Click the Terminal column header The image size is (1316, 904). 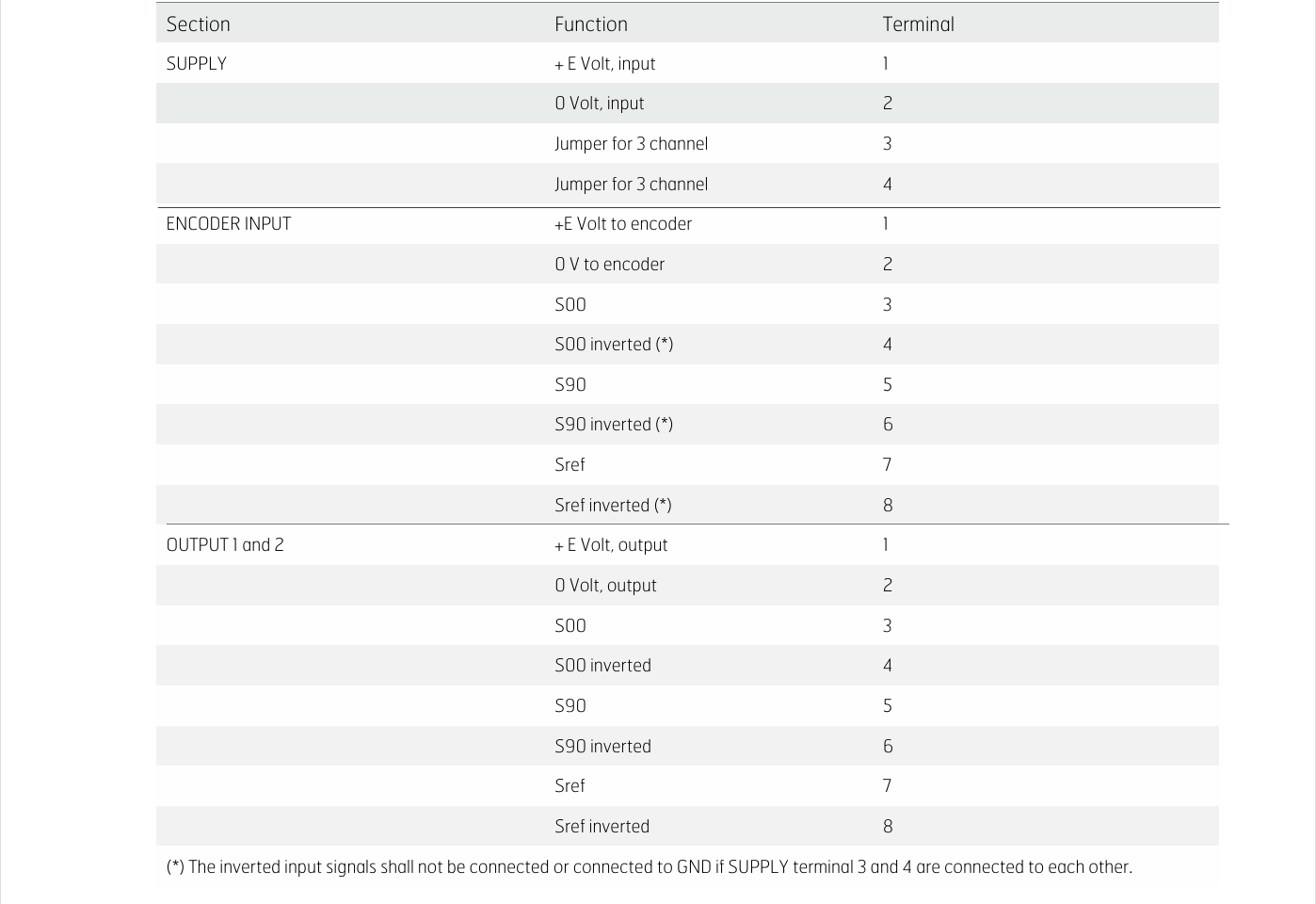pos(918,24)
